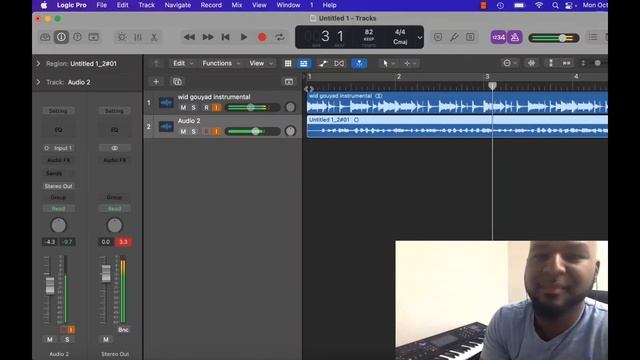Screen dimensions: 640x360
Task: Toggle Automation show/hide button
Action: tap(323, 63)
